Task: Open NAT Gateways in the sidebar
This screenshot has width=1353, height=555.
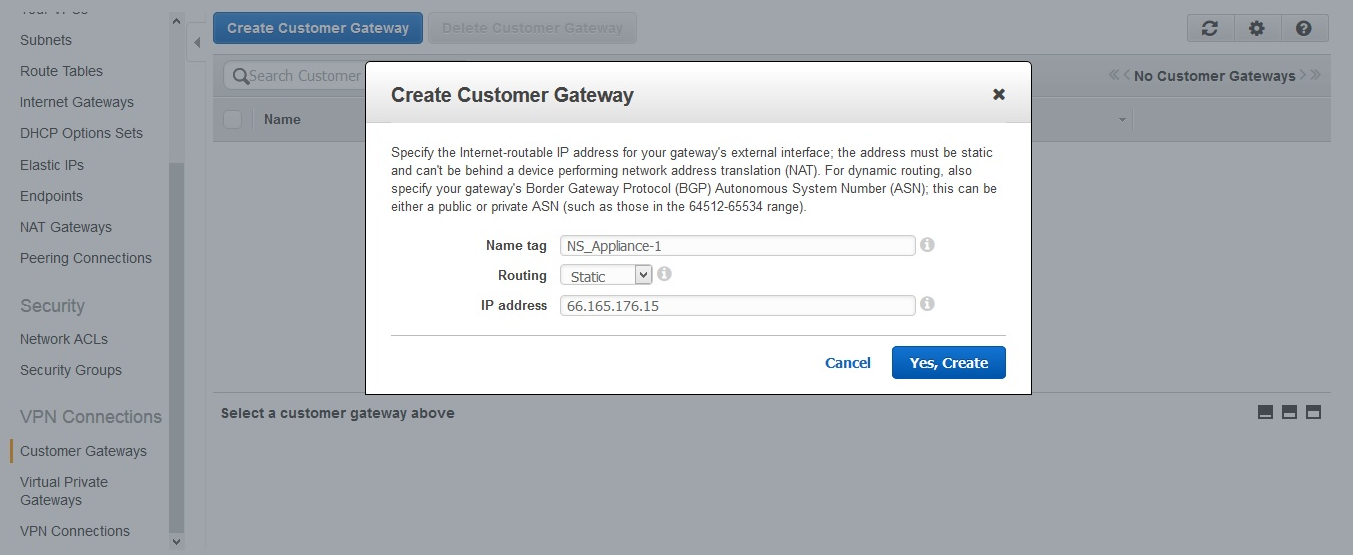Action: point(66,227)
